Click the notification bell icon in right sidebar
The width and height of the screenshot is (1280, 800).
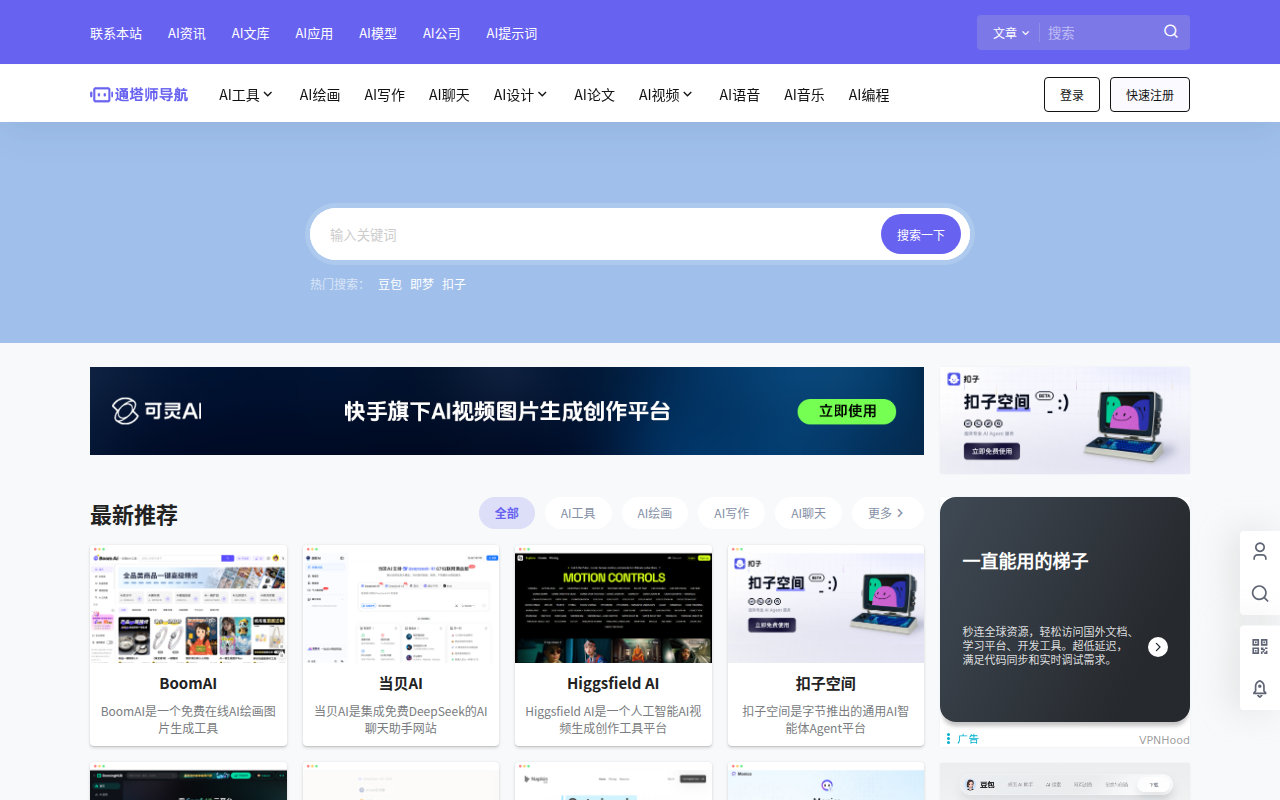1260,689
